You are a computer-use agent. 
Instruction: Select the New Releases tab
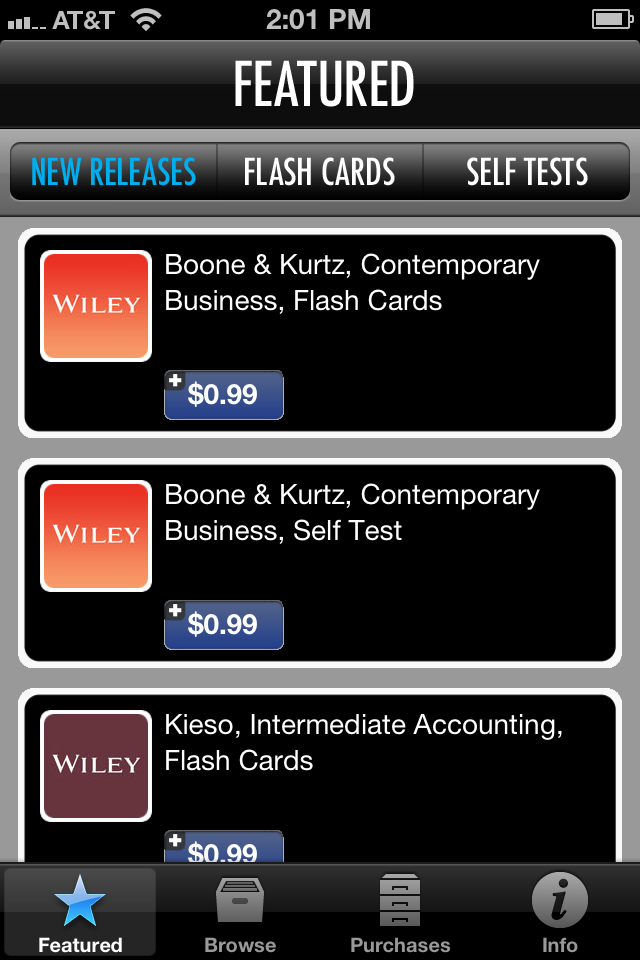114,172
